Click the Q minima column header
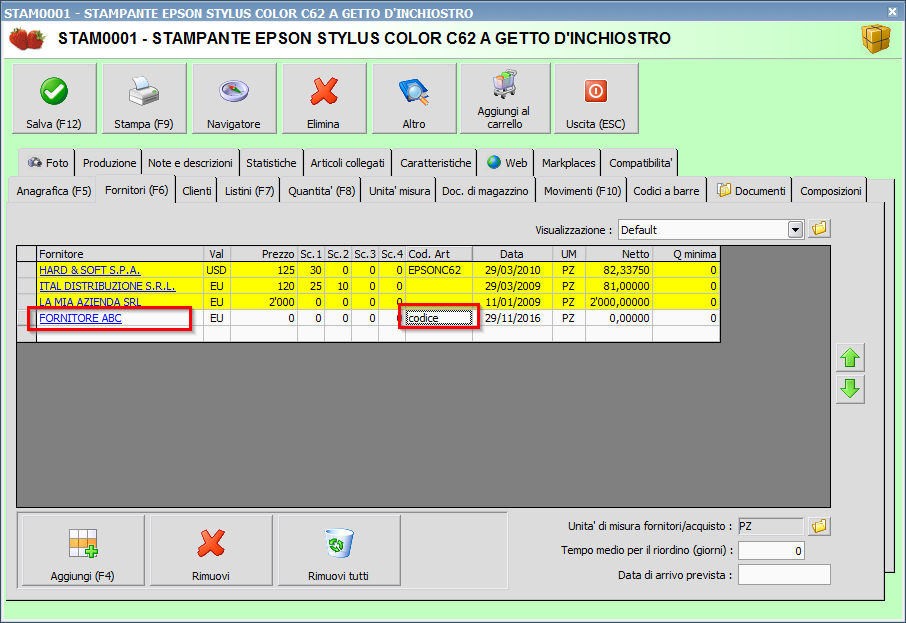This screenshot has width=906, height=623. 686,254
